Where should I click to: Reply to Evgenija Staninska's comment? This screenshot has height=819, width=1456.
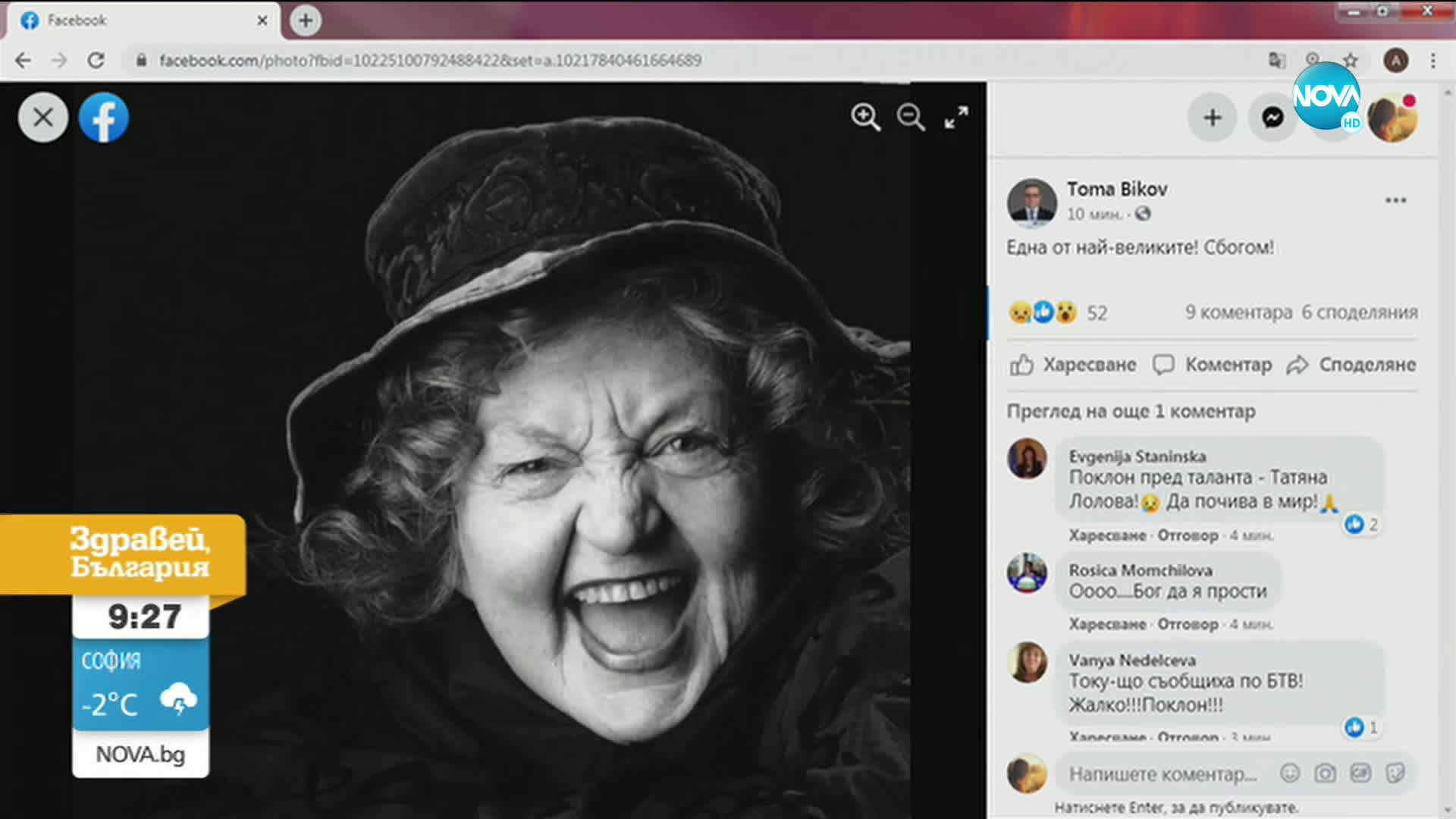[x=1188, y=535]
